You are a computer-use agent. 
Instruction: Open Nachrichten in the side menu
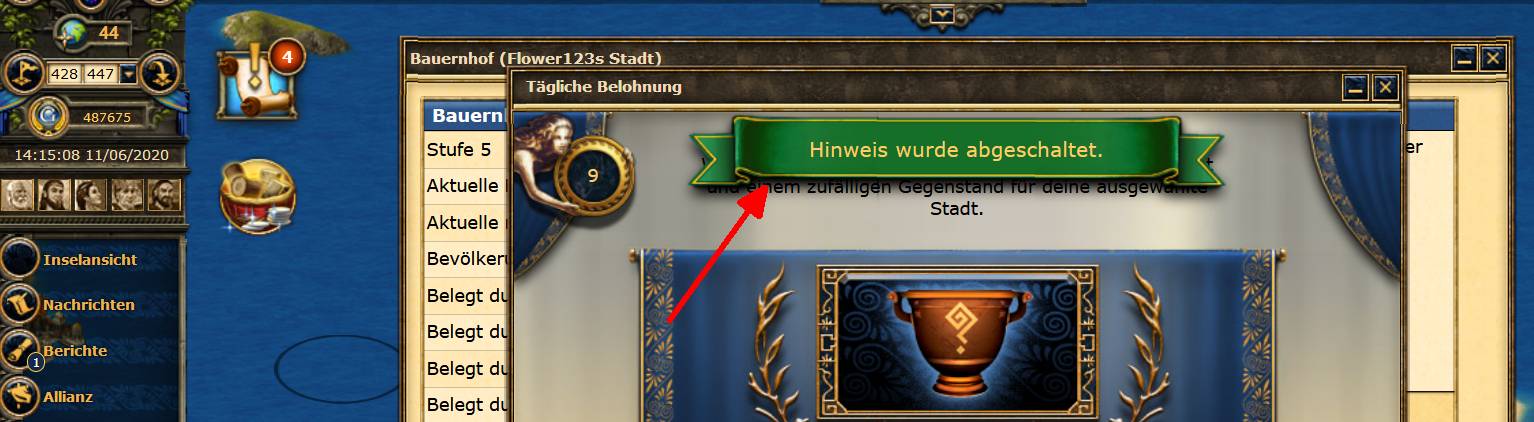(x=88, y=304)
